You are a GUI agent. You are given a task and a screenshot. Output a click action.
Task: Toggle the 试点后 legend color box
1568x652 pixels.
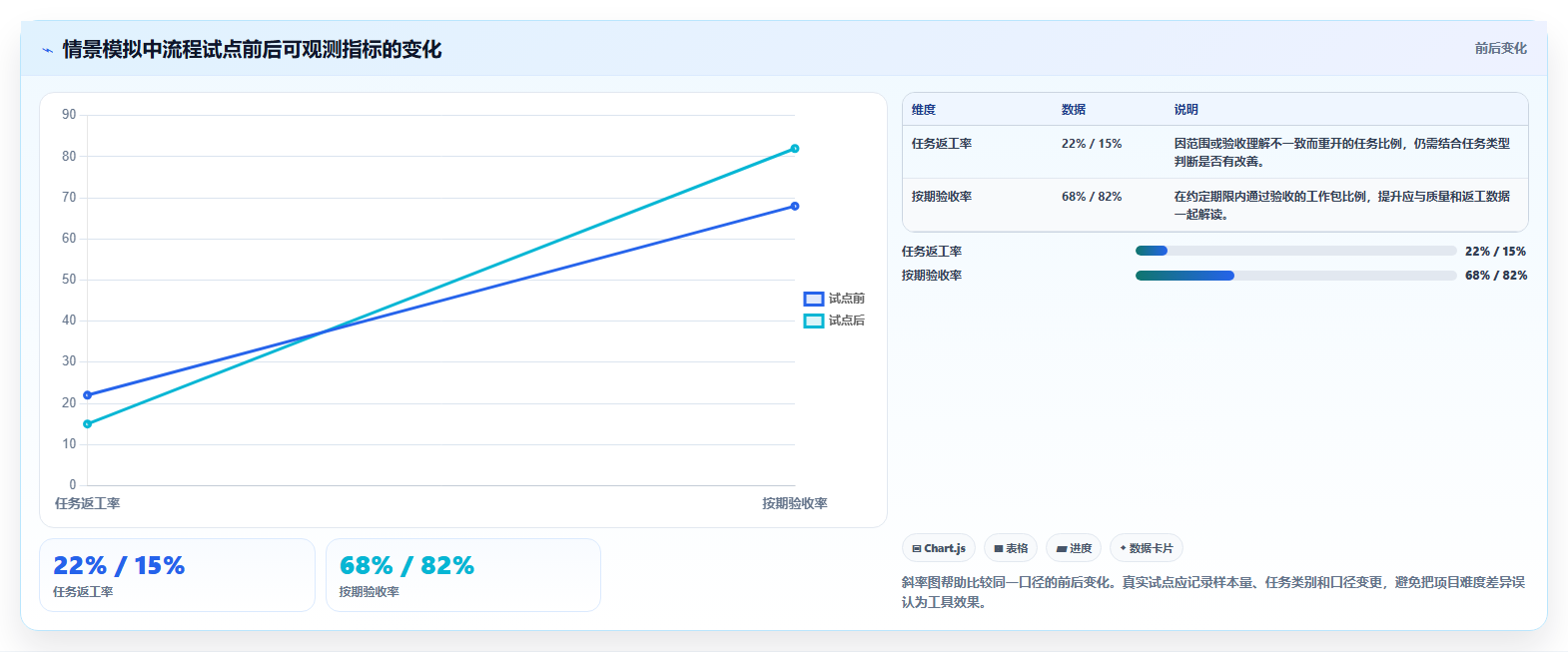pos(814,321)
